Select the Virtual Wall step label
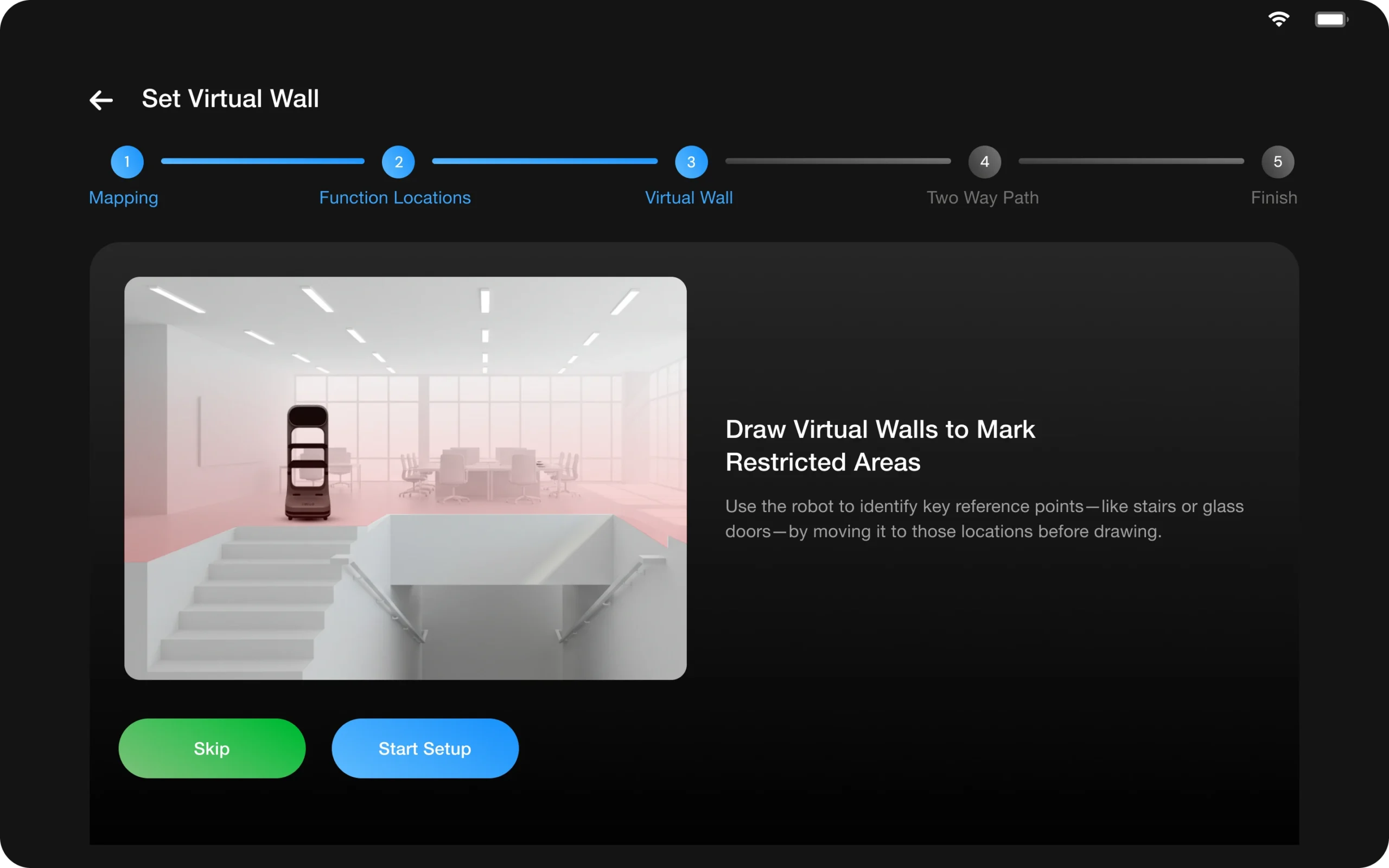Image resolution: width=1389 pixels, height=868 pixels. (689, 197)
